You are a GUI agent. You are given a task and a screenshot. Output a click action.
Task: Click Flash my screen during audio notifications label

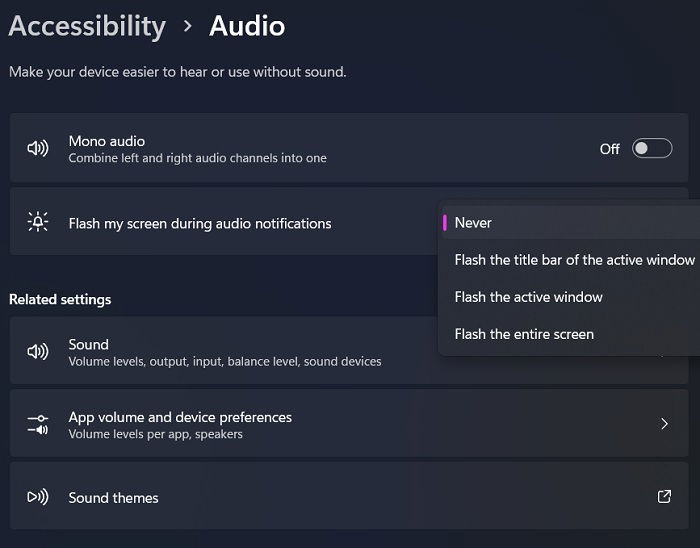(x=200, y=223)
